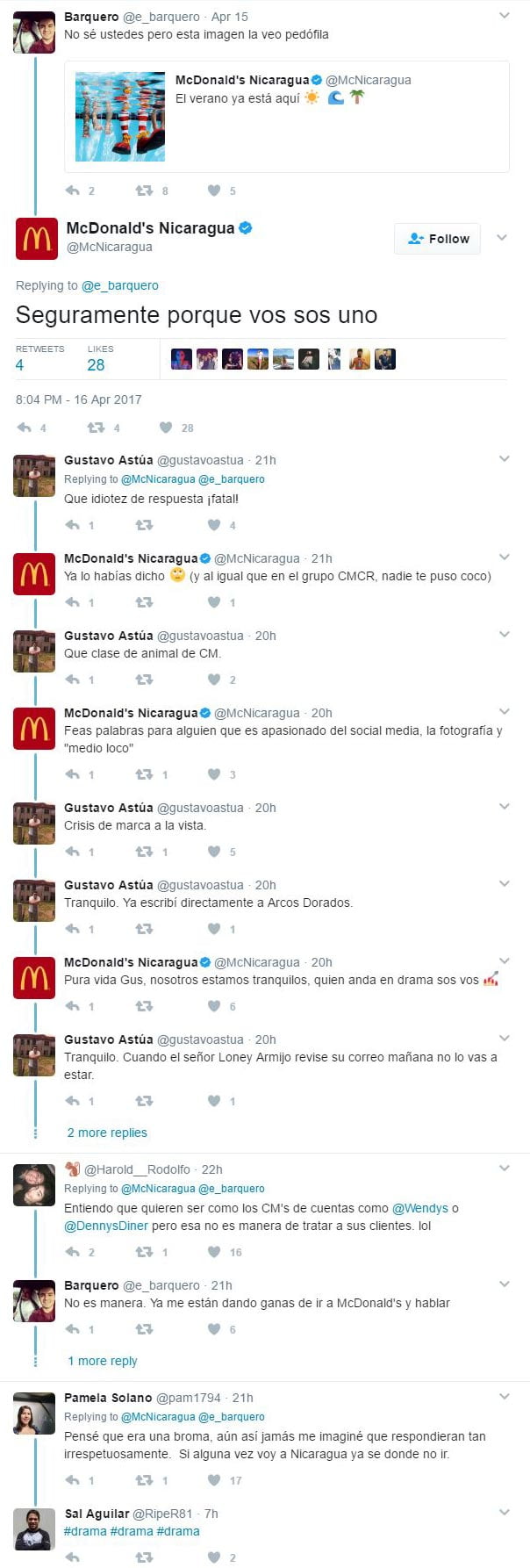
Task: Follow McDonald's Nicaragua account
Action: (x=438, y=239)
